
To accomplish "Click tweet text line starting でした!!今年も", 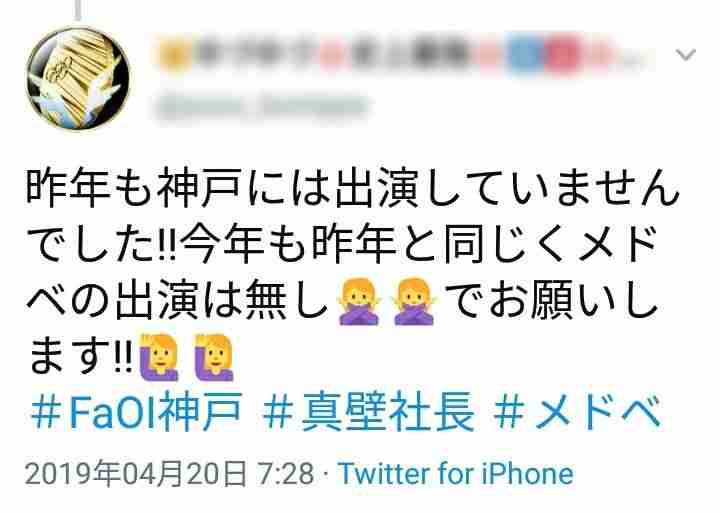I will (342, 245).
